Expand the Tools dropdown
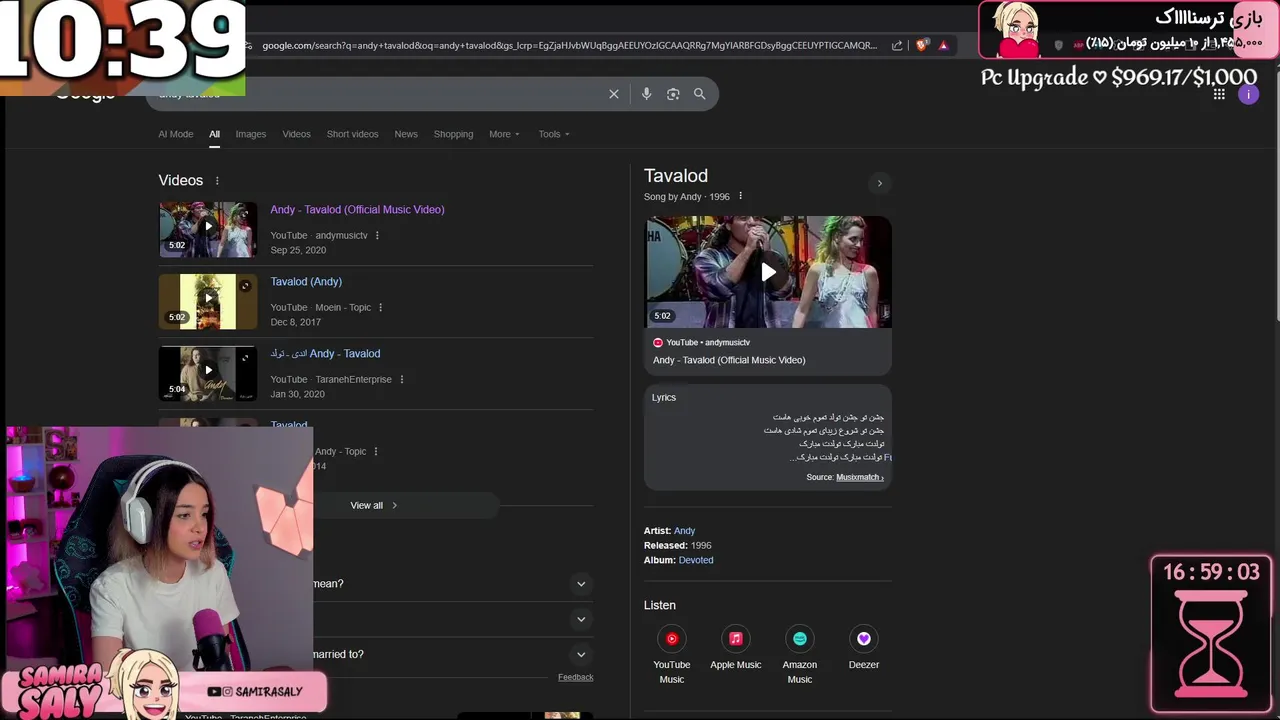Image resolution: width=1280 pixels, height=720 pixels. 554,134
